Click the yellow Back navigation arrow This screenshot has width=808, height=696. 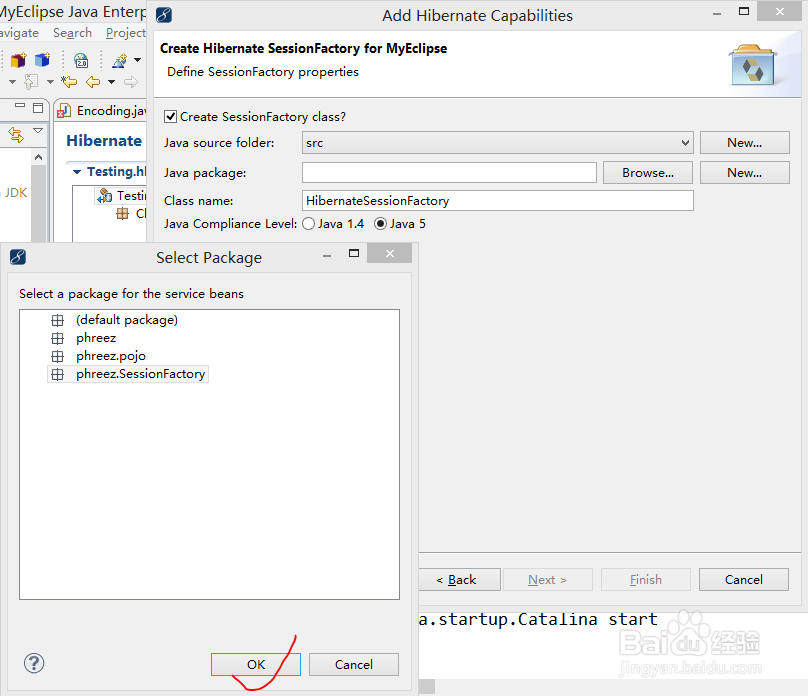(93, 81)
